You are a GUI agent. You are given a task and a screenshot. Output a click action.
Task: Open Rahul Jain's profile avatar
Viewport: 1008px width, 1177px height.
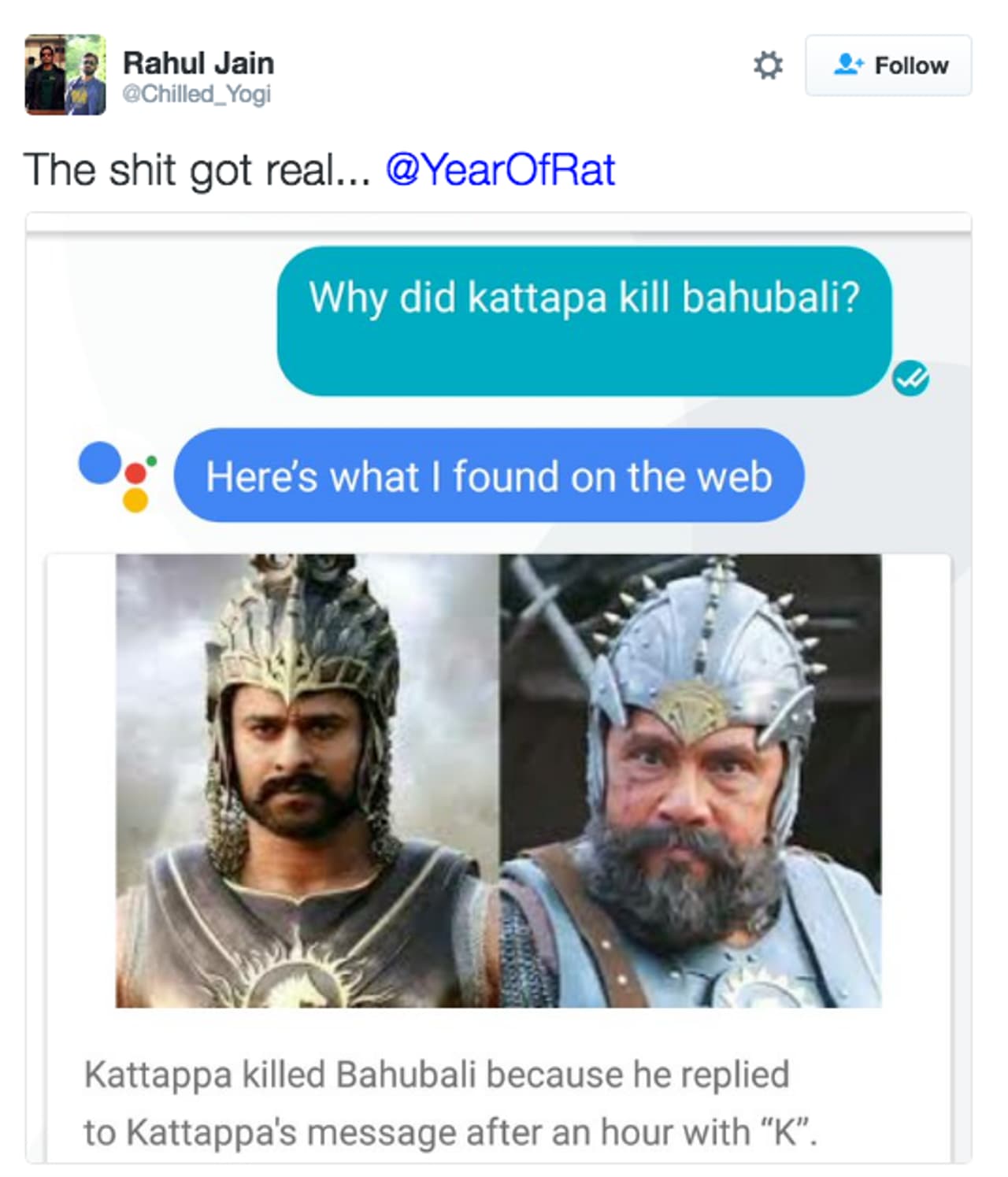65,75
